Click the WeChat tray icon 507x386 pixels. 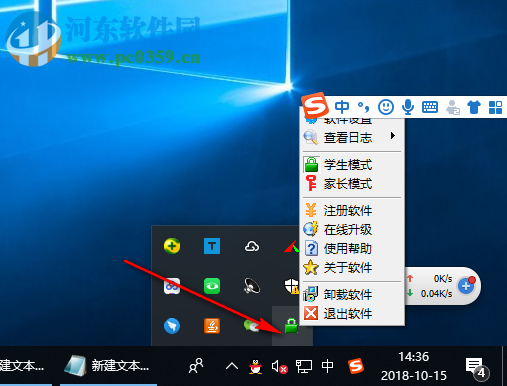pos(252,326)
